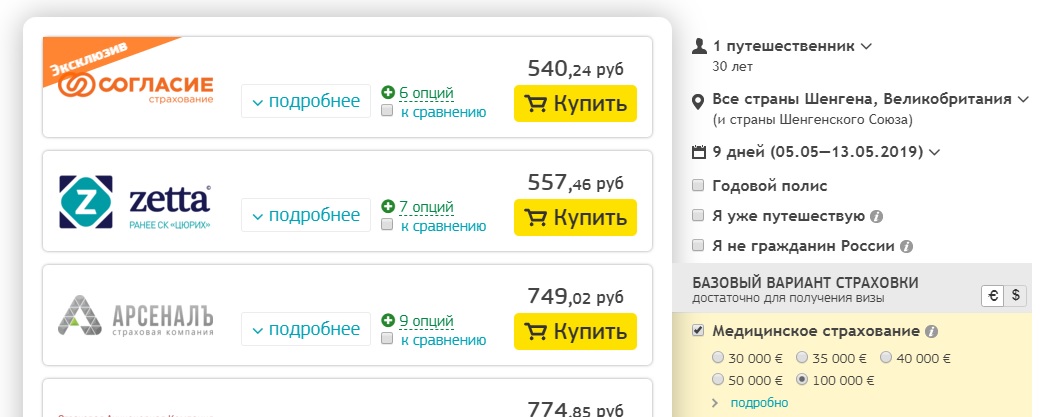
Task: Select the 50 000 € coverage option
Action: [x=718, y=380]
